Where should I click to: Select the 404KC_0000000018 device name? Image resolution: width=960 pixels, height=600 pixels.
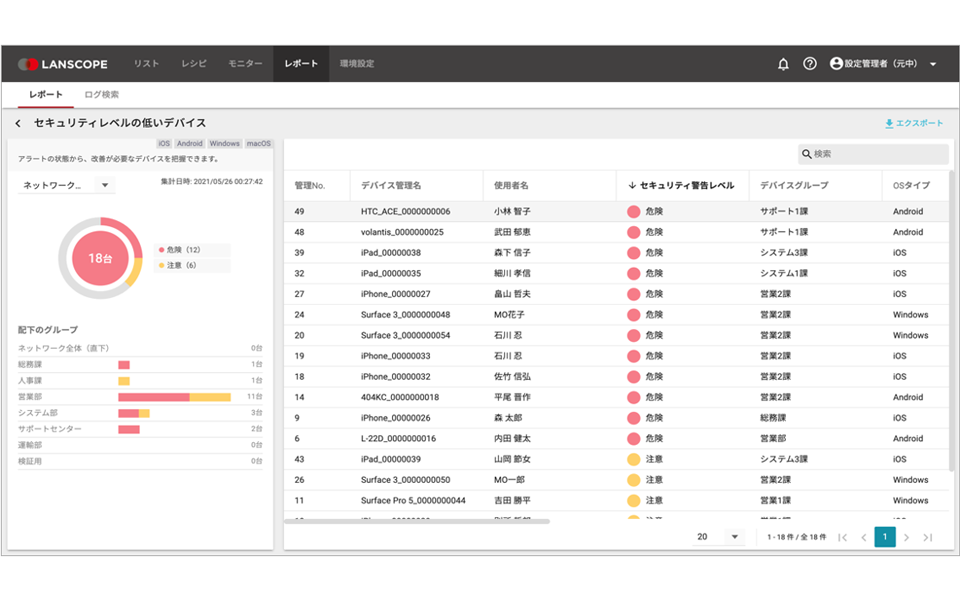(400, 397)
